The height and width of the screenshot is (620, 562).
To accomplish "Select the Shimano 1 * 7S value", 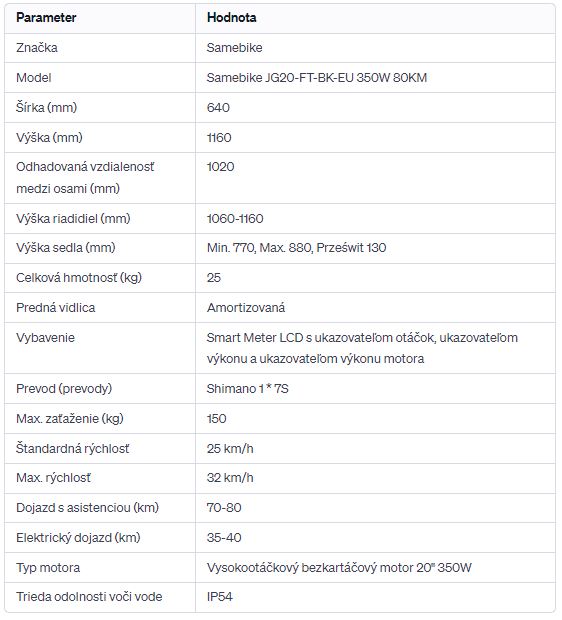I will (248, 389).
